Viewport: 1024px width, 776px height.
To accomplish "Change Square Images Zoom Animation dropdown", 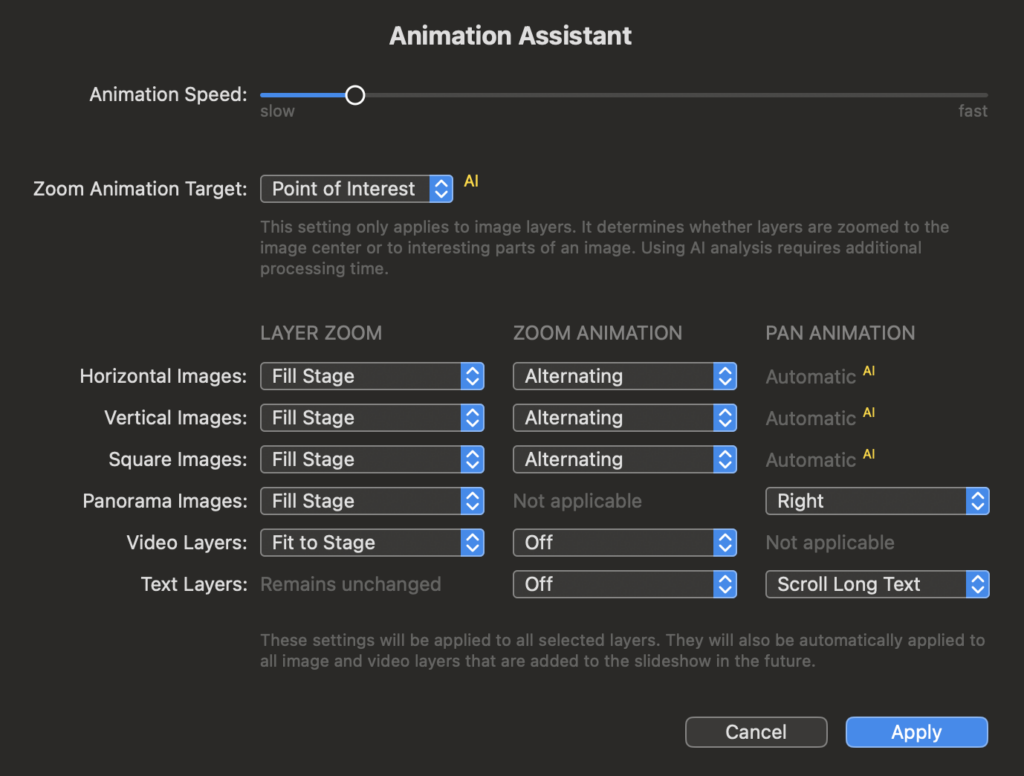I will tap(625, 459).
